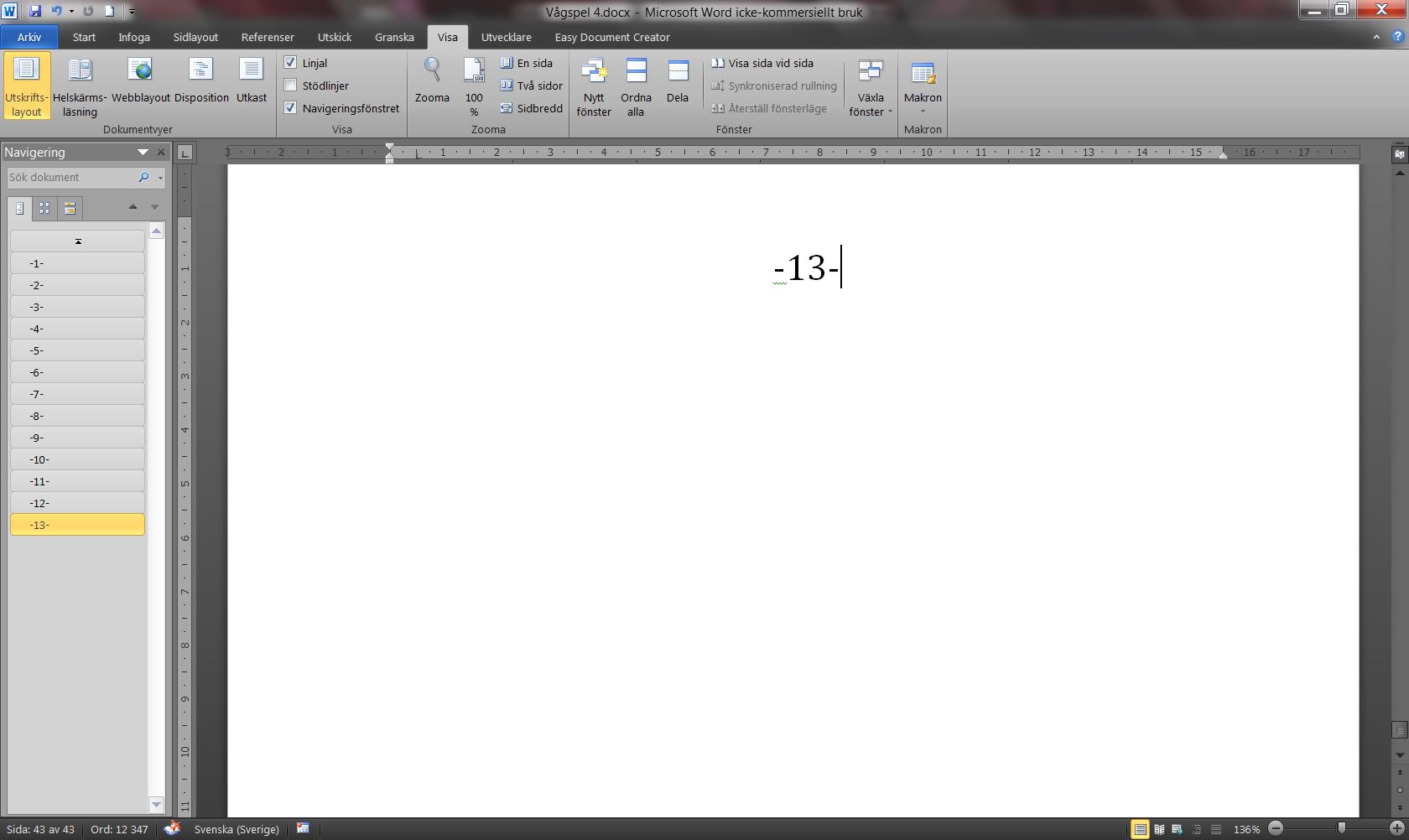
Task: Switch to the Infoga tab
Action: [134, 37]
